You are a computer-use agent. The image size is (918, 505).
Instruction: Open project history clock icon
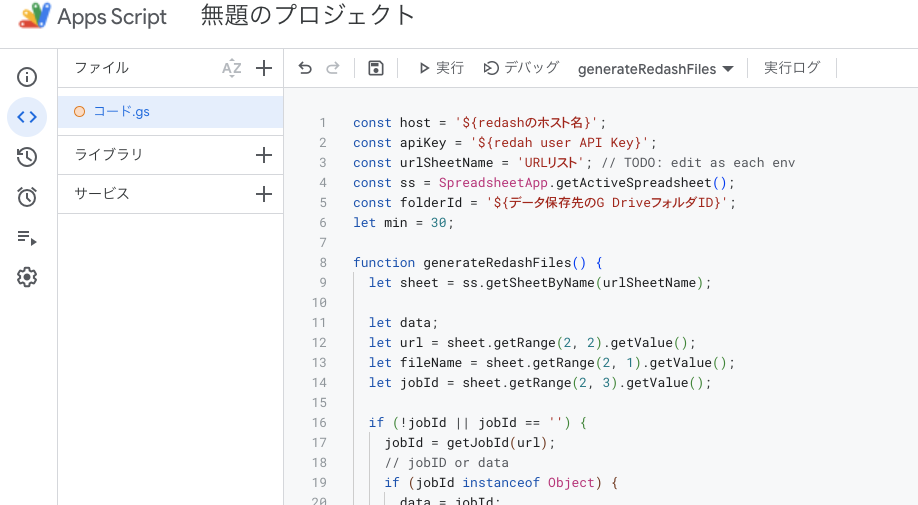pos(27,157)
